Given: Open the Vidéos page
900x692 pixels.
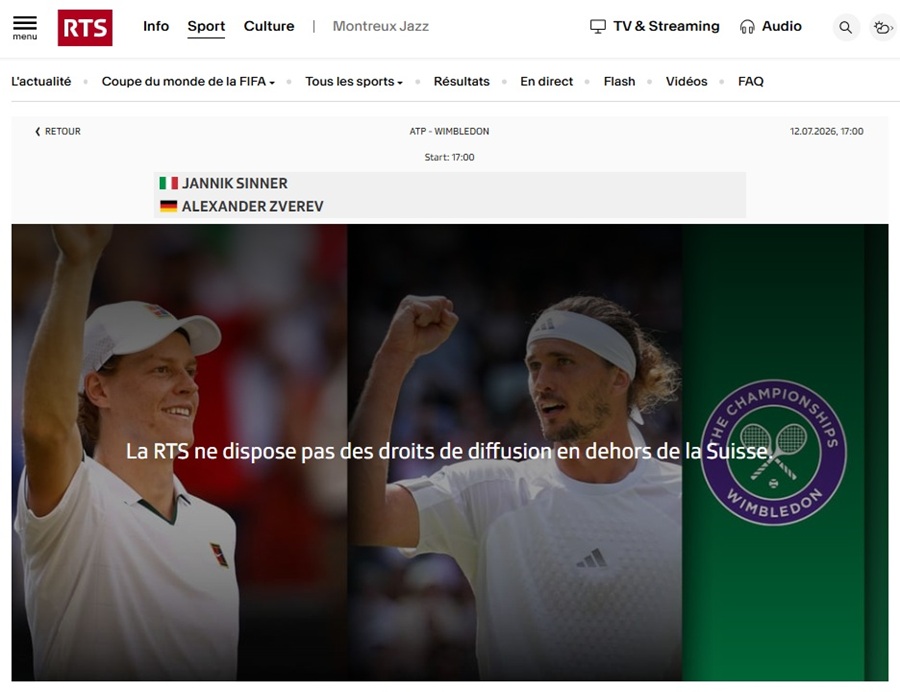Looking at the screenshot, I should (x=686, y=81).
